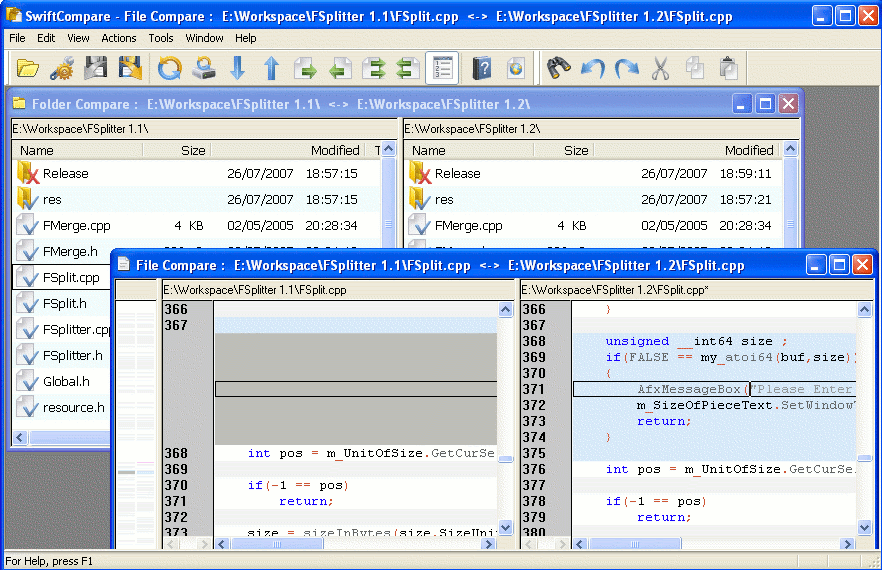
Task: Save the file with the grey floppy icon
Action: (x=96, y=68)
